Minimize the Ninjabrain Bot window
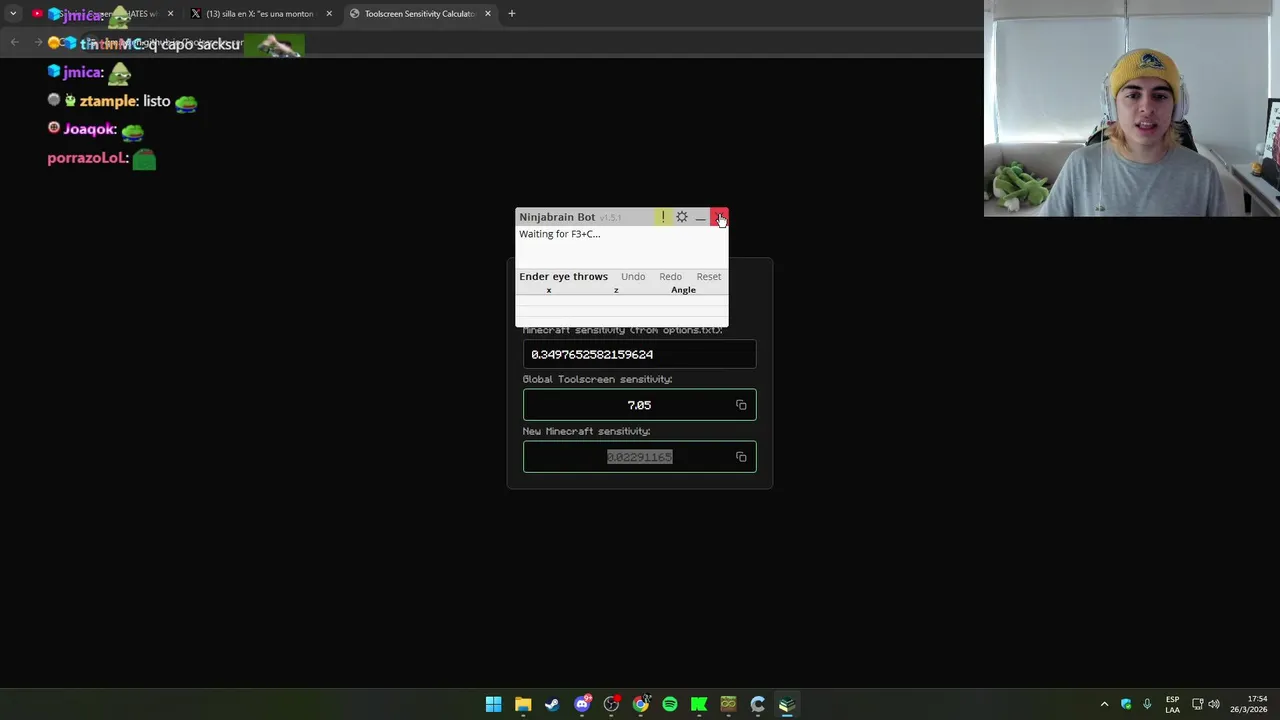Screen dimensions: 1280x720 pyautogui.click(x=700, y=217)
